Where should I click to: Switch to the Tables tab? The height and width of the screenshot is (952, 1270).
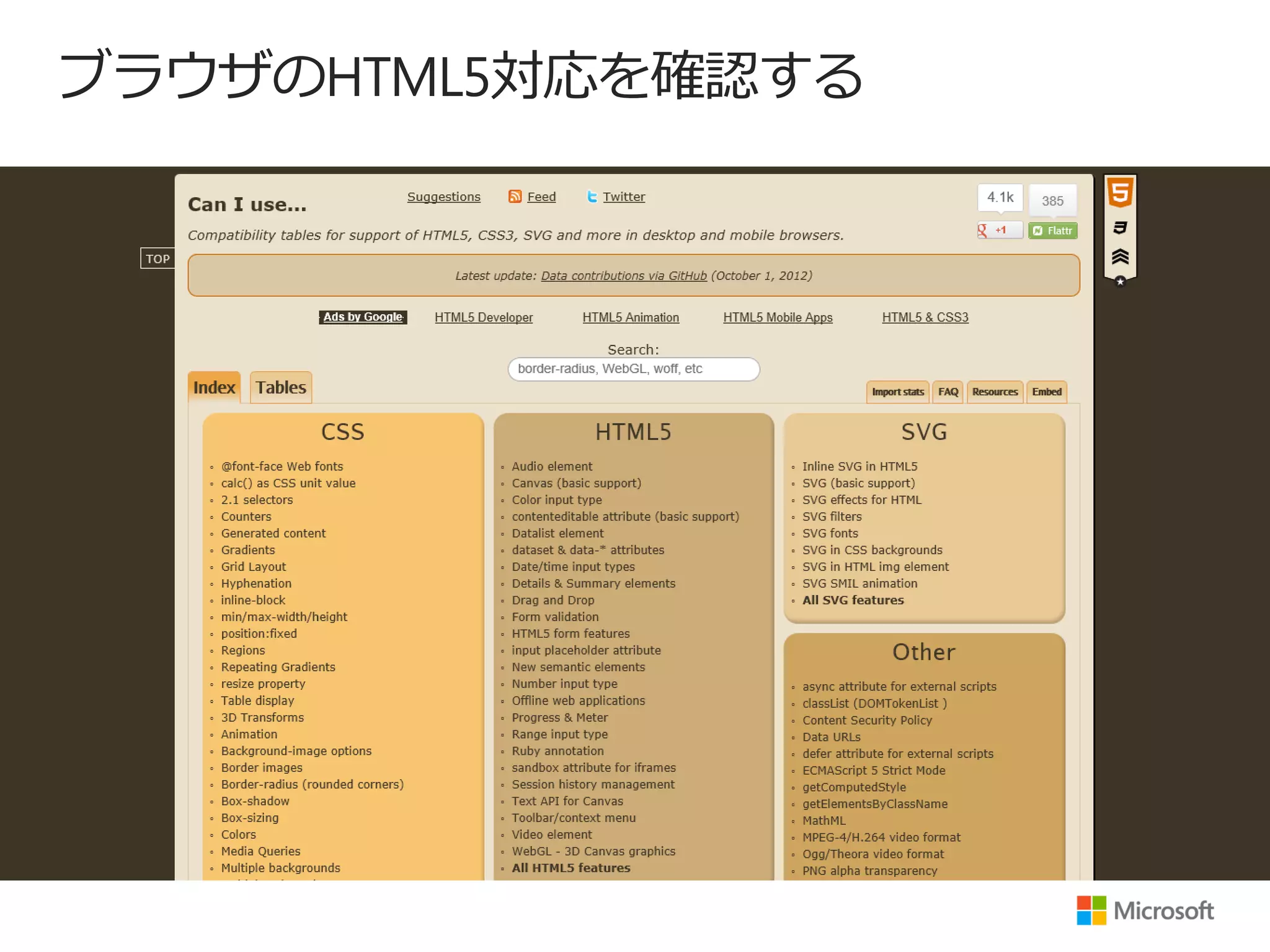pyautogui.click(x=281, y=387)
